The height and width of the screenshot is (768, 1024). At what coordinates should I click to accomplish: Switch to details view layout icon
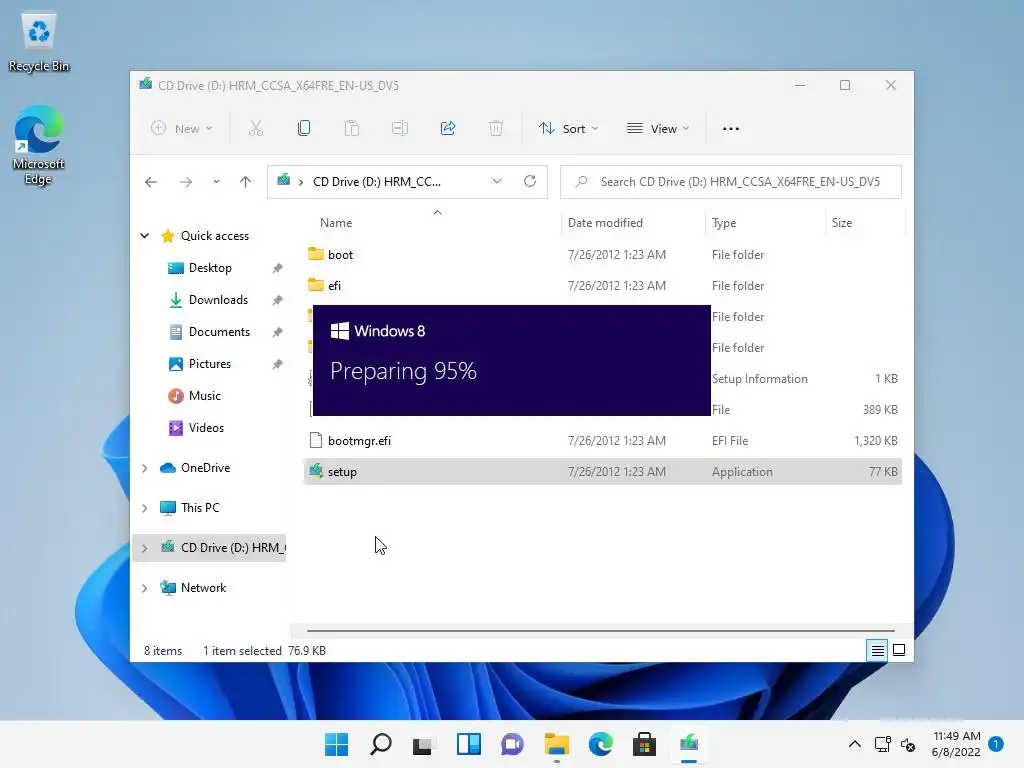877,650
